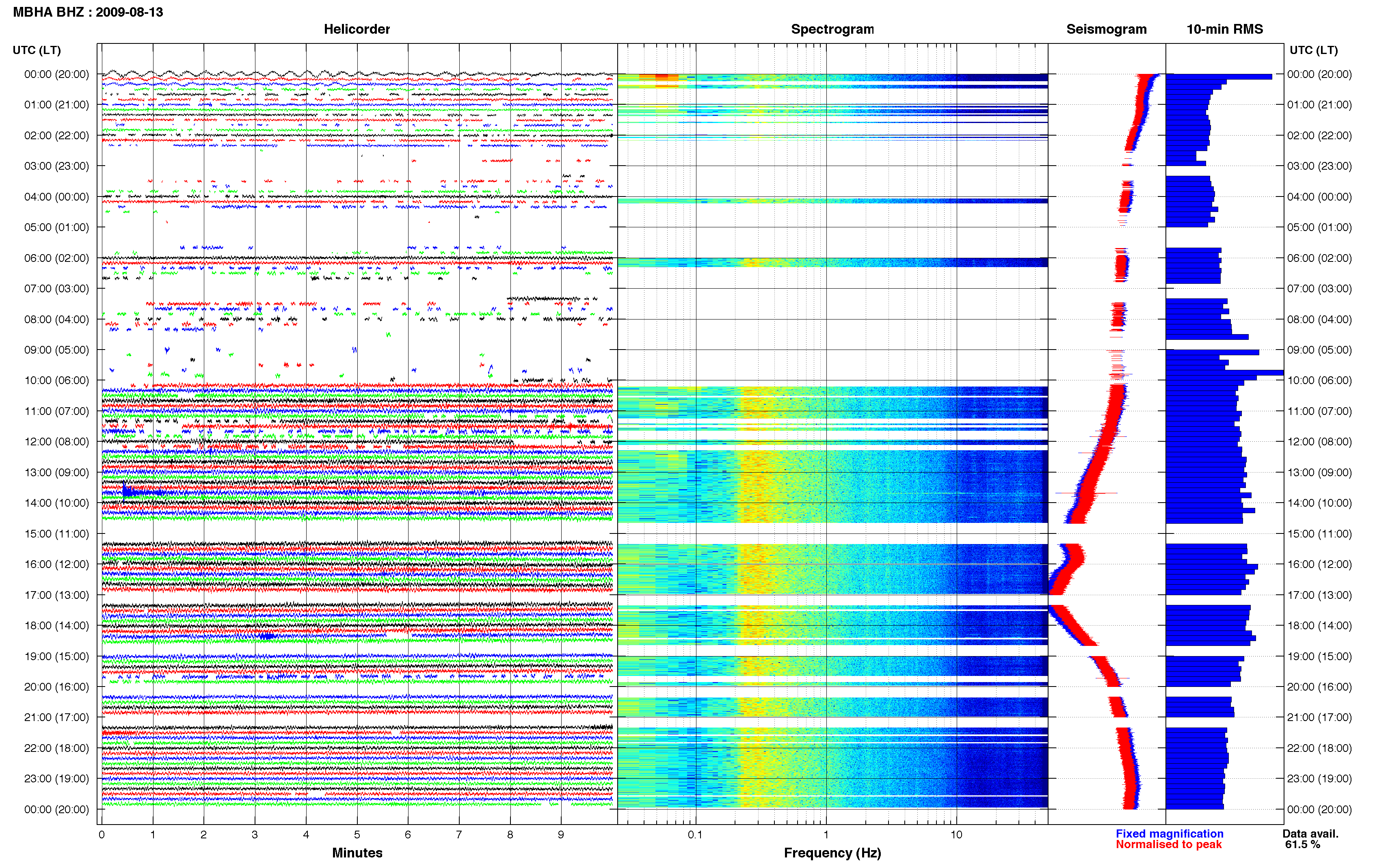Click the right 'UTC (LT)' axis label
This screenshot has height=868, width=1388.
[1313, 50]
